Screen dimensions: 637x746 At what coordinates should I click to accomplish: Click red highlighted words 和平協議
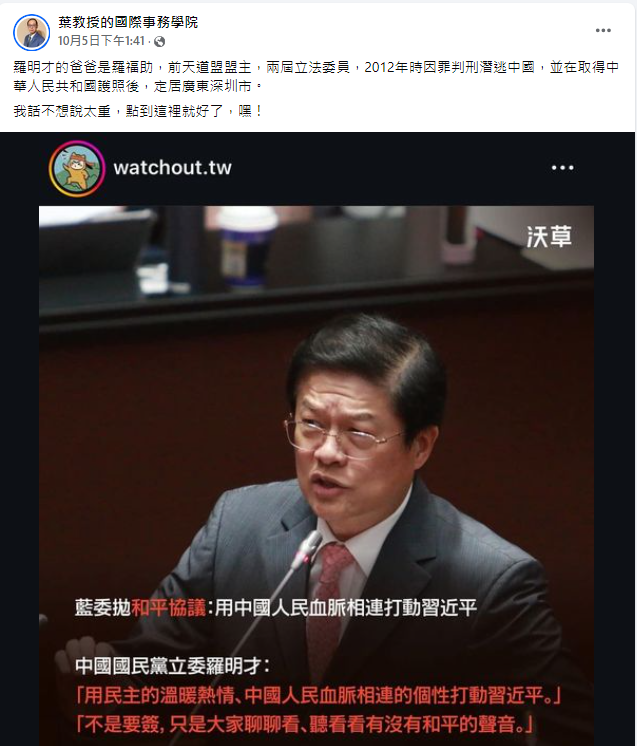(168, 608)
